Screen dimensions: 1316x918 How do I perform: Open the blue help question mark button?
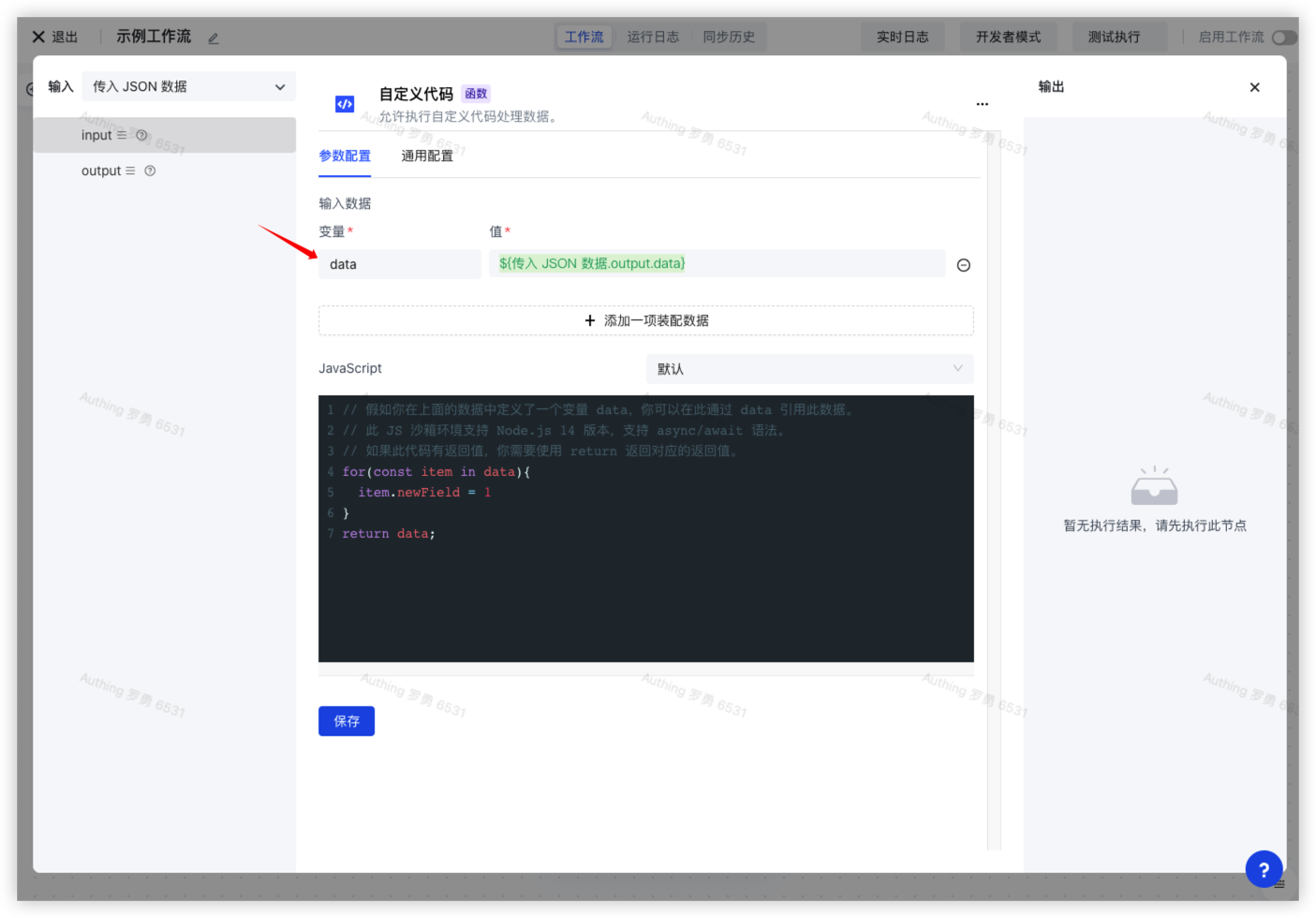1263,868
